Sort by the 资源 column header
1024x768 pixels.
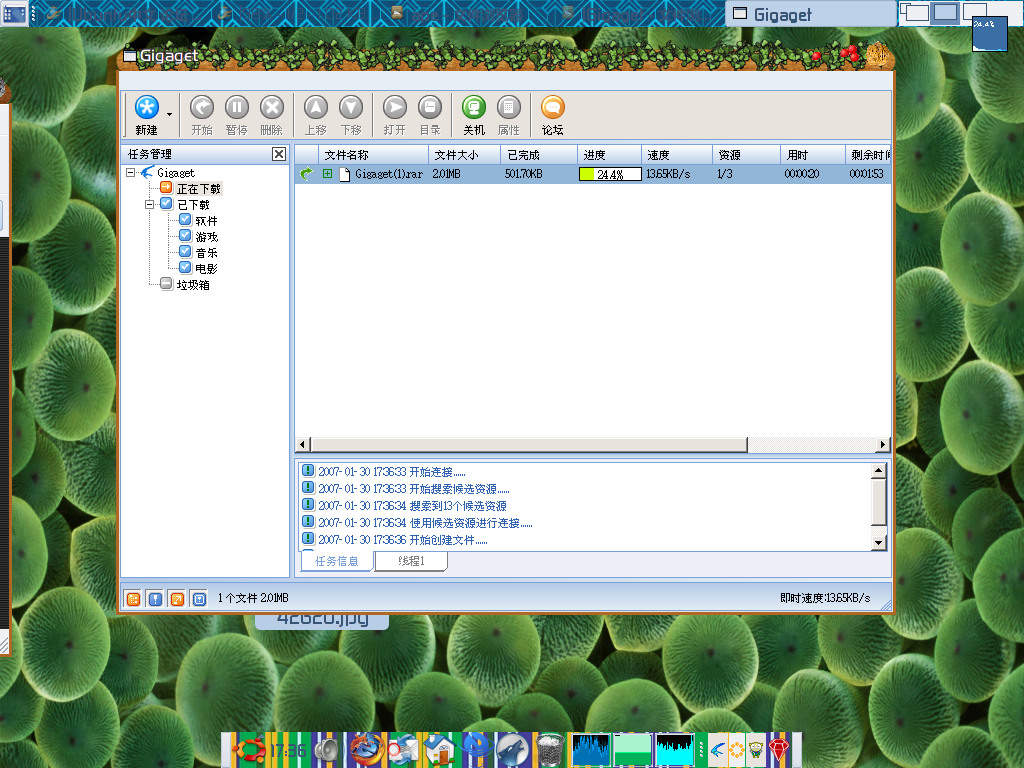[x=746, y=155]
